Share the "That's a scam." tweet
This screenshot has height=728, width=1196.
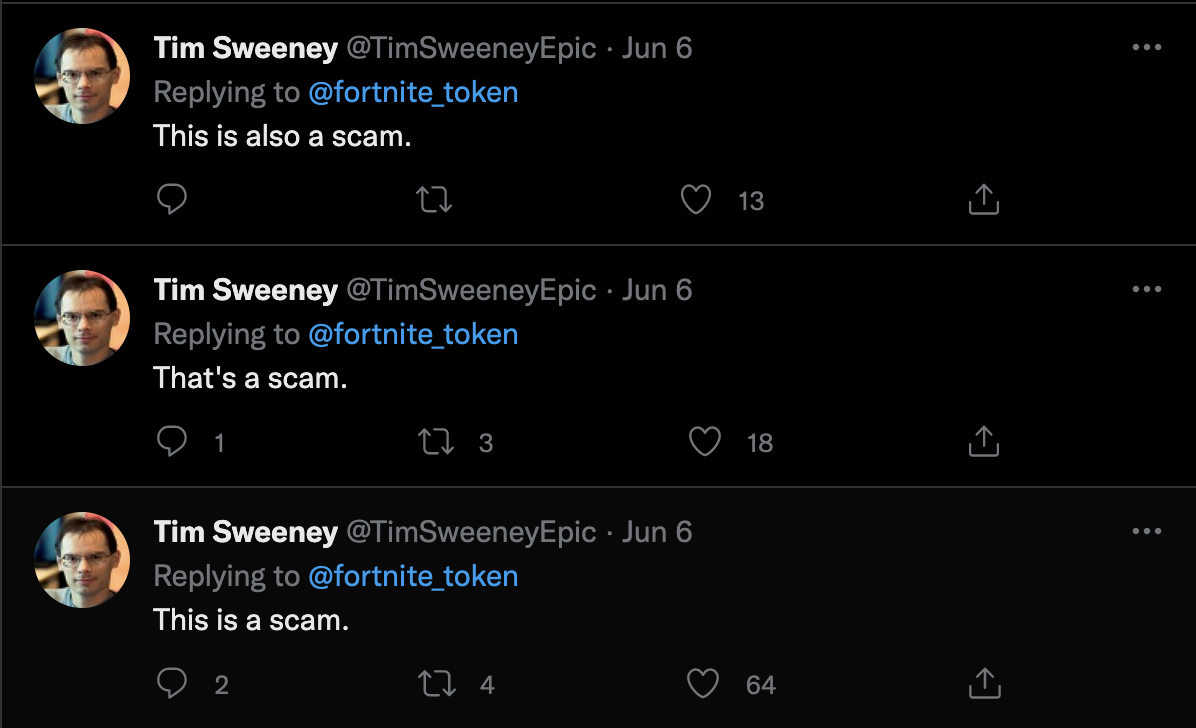click(984, 442)
